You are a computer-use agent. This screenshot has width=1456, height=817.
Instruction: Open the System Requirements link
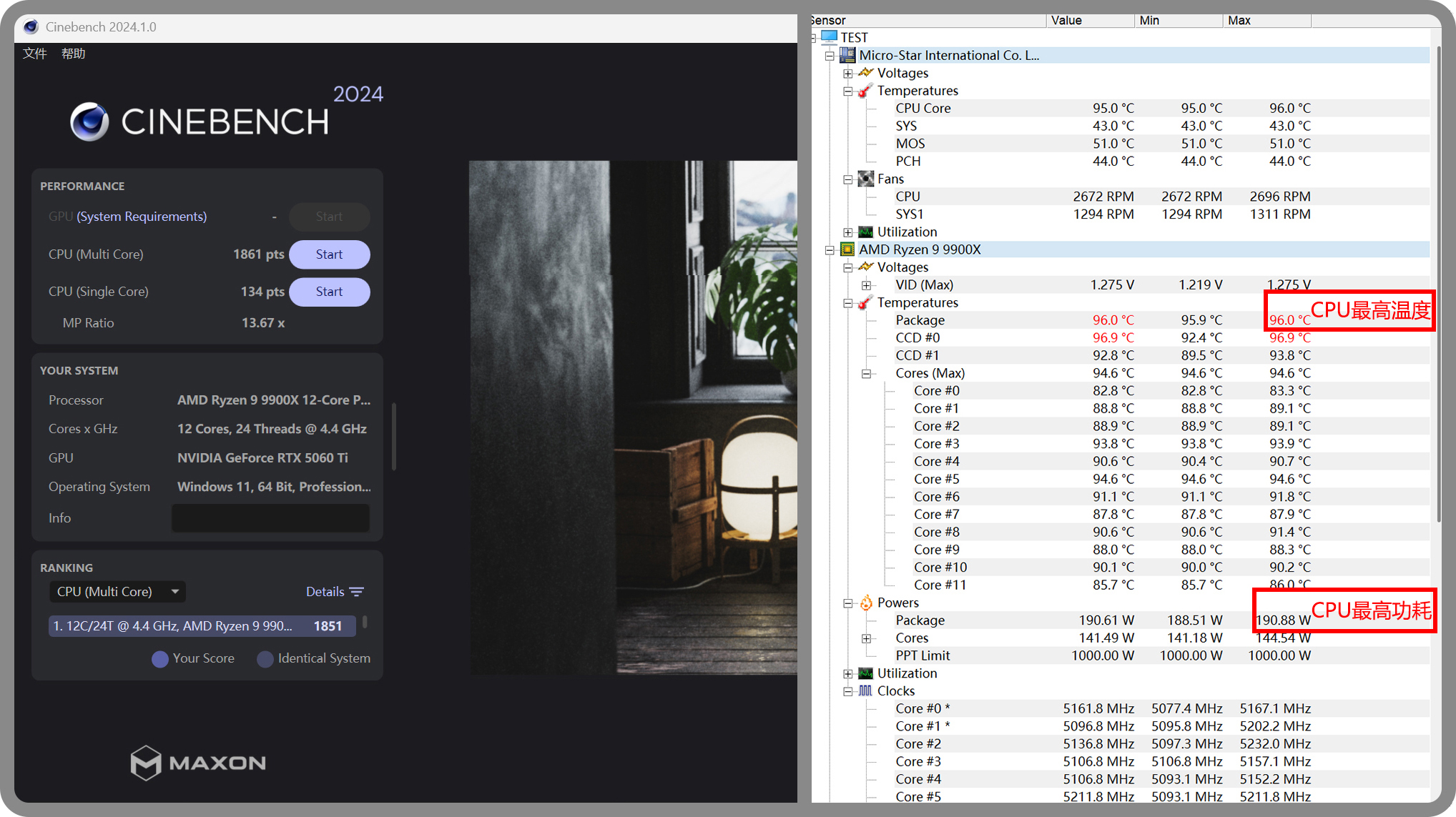(x=142, y=217)
